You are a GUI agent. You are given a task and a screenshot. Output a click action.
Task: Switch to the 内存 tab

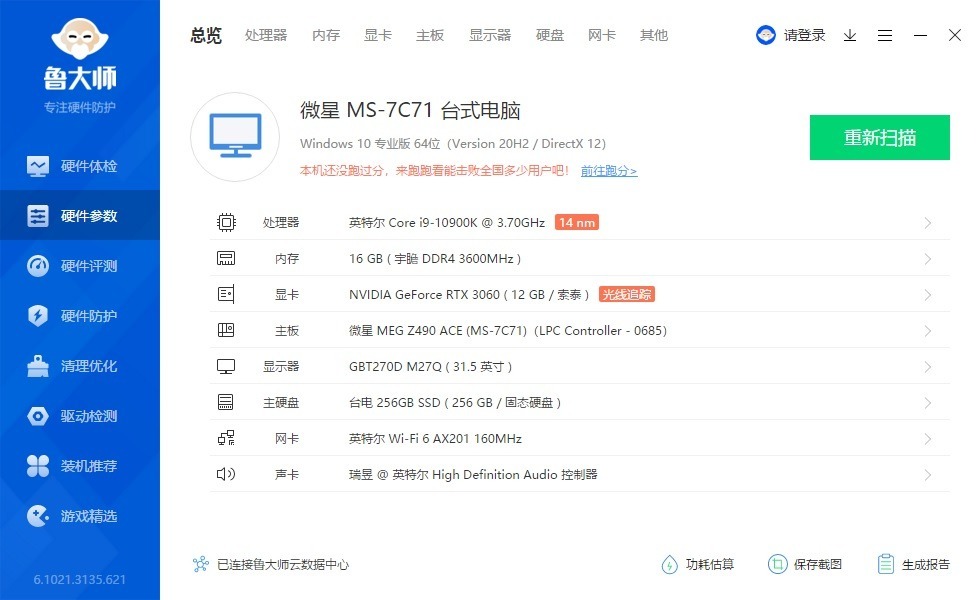pyautogui.click(x=325, y=35)
